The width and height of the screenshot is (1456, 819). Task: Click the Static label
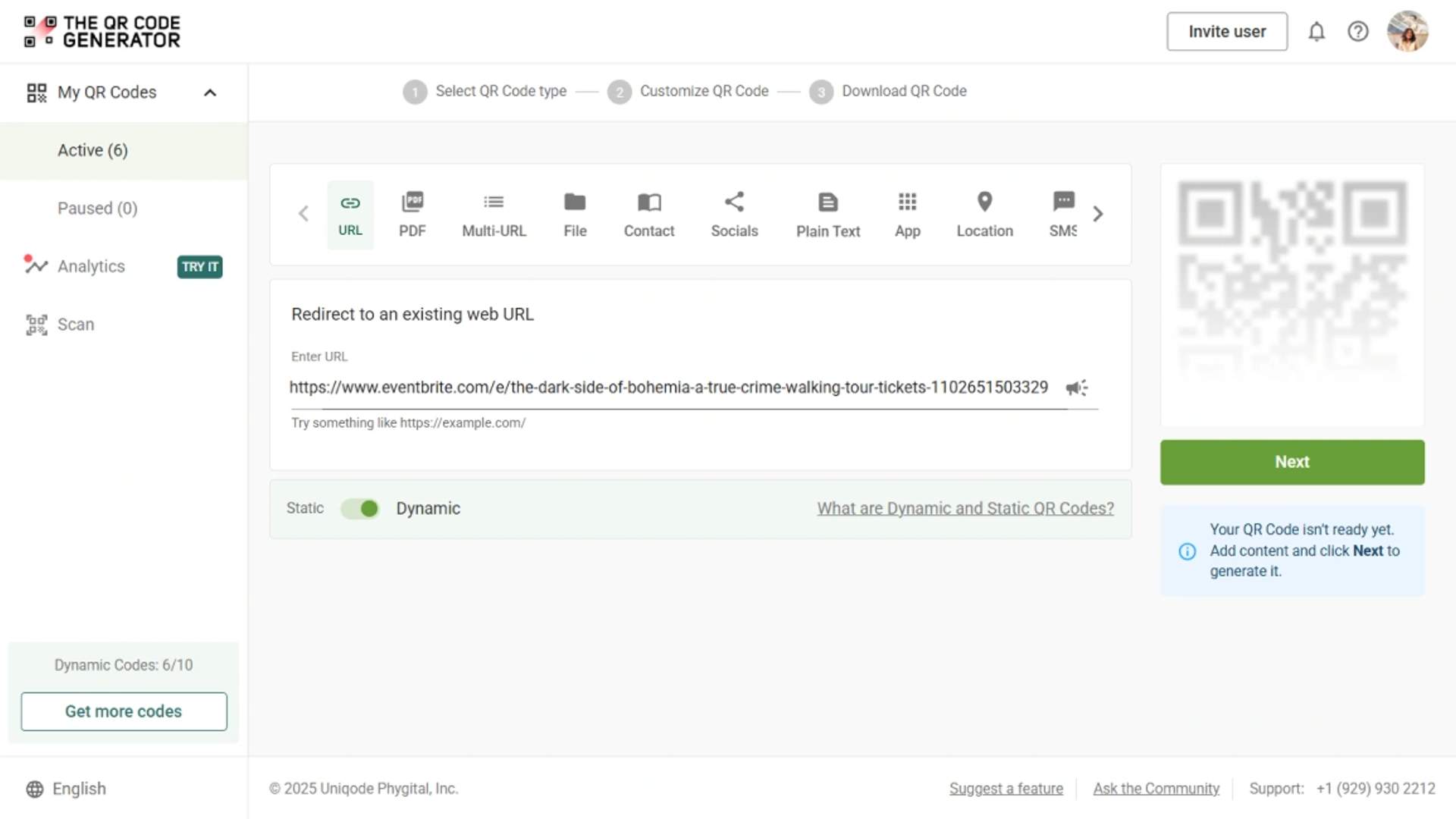(305, 508)
